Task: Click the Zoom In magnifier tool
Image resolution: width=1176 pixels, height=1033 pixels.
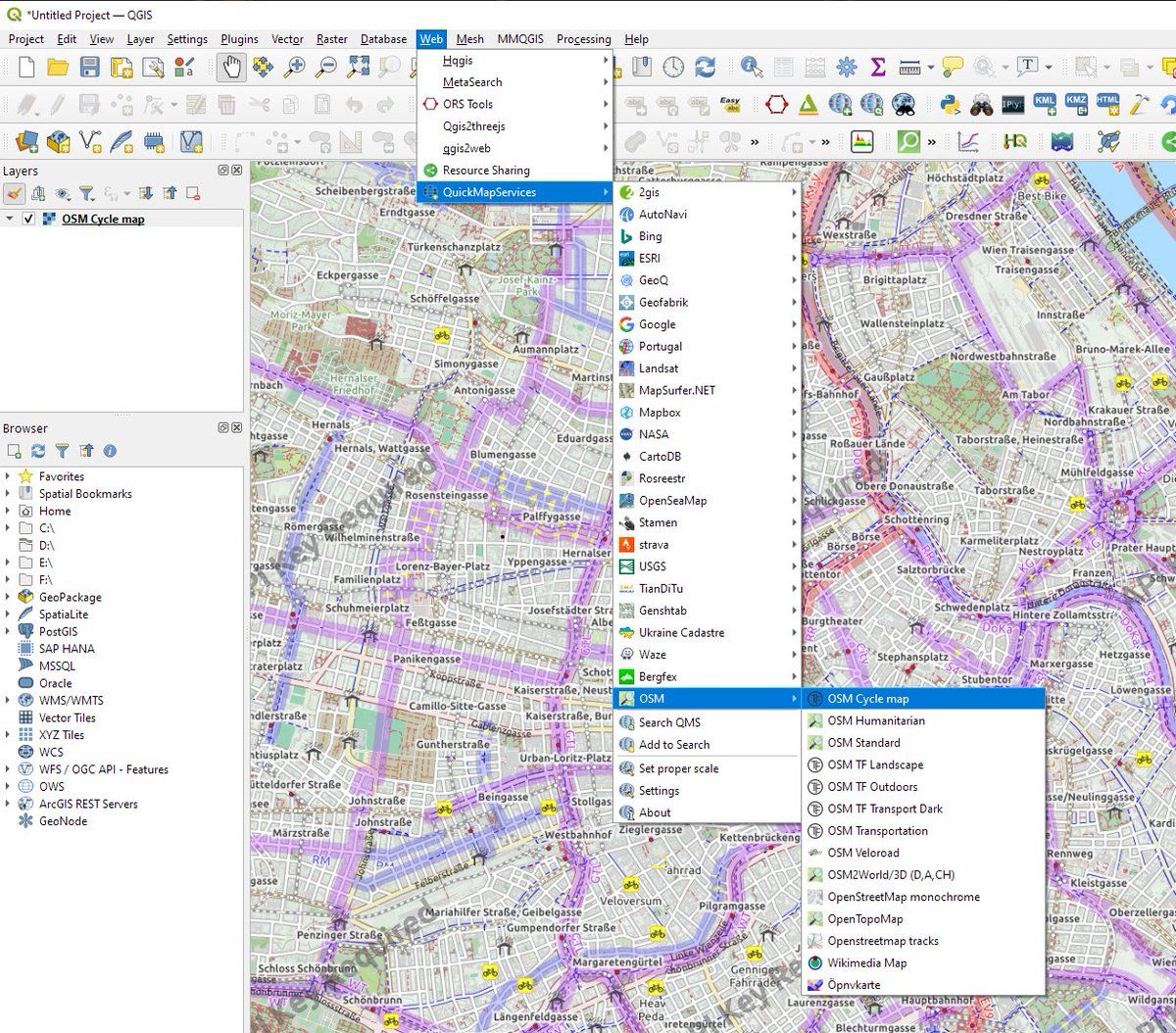Action: [x=294, y=67]
